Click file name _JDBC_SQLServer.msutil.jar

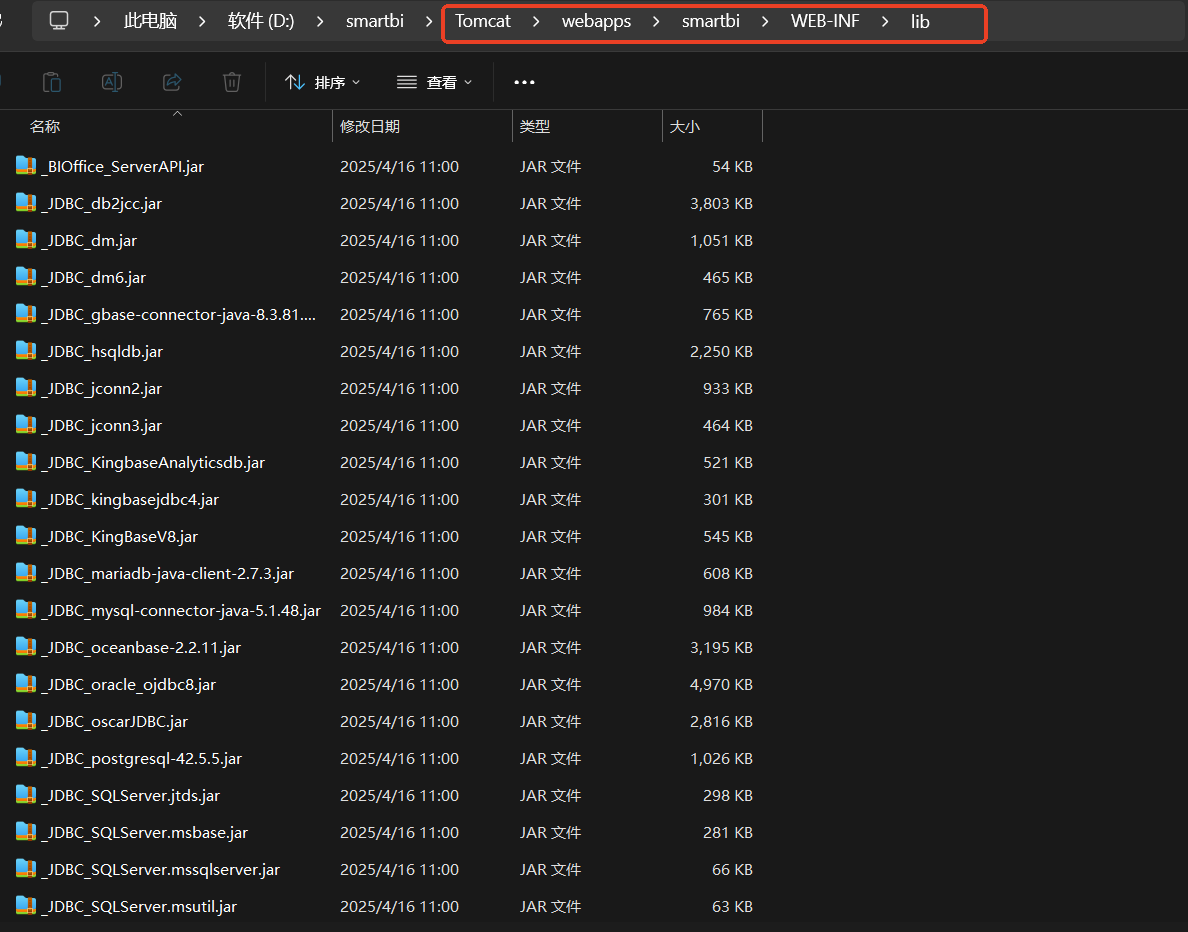click(x=139, y=907)
